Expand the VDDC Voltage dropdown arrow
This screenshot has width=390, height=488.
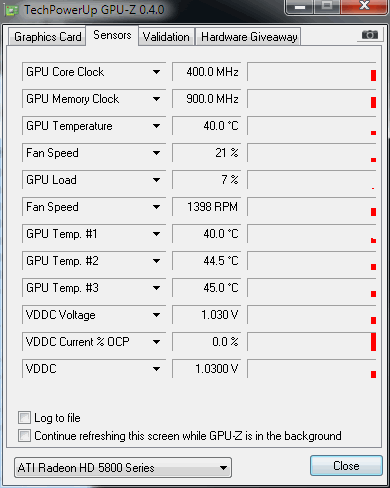click(x=156, y=315)
